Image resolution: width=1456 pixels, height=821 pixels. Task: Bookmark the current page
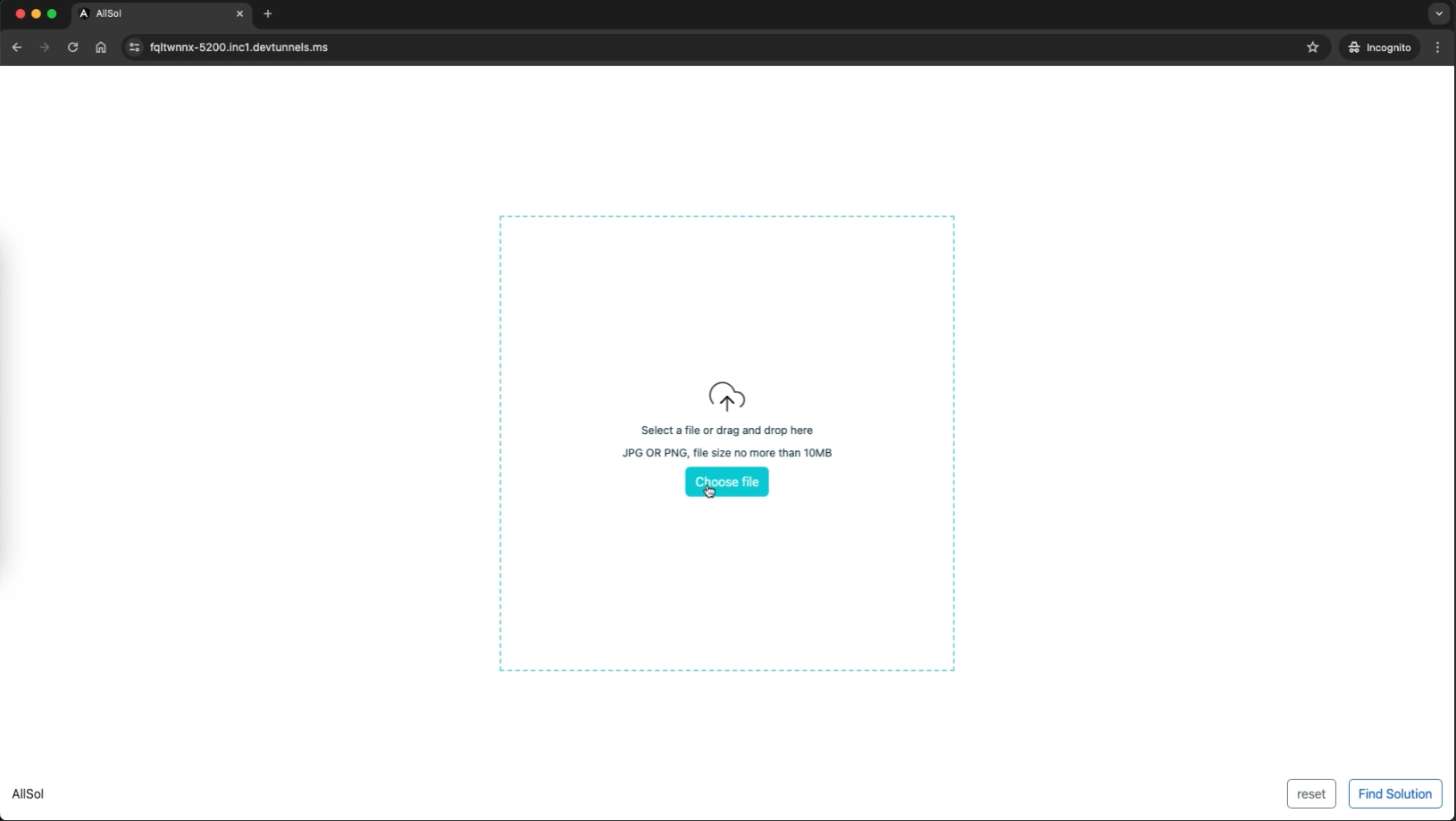click(x=1314, y=47)
